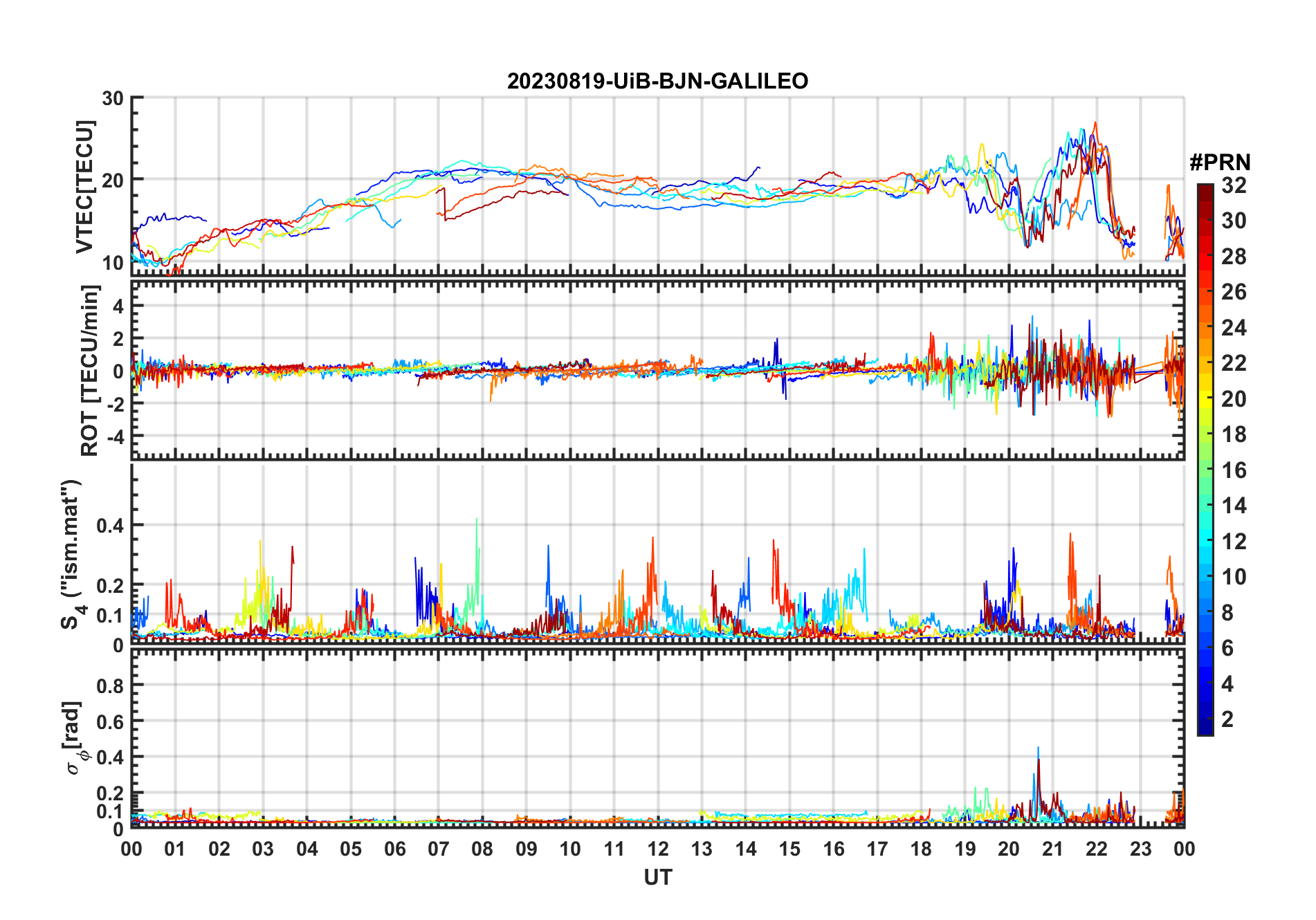Select the ROT axis tick label -4
This screenshot has width=1316, height=920.
[x=115, y=437]
